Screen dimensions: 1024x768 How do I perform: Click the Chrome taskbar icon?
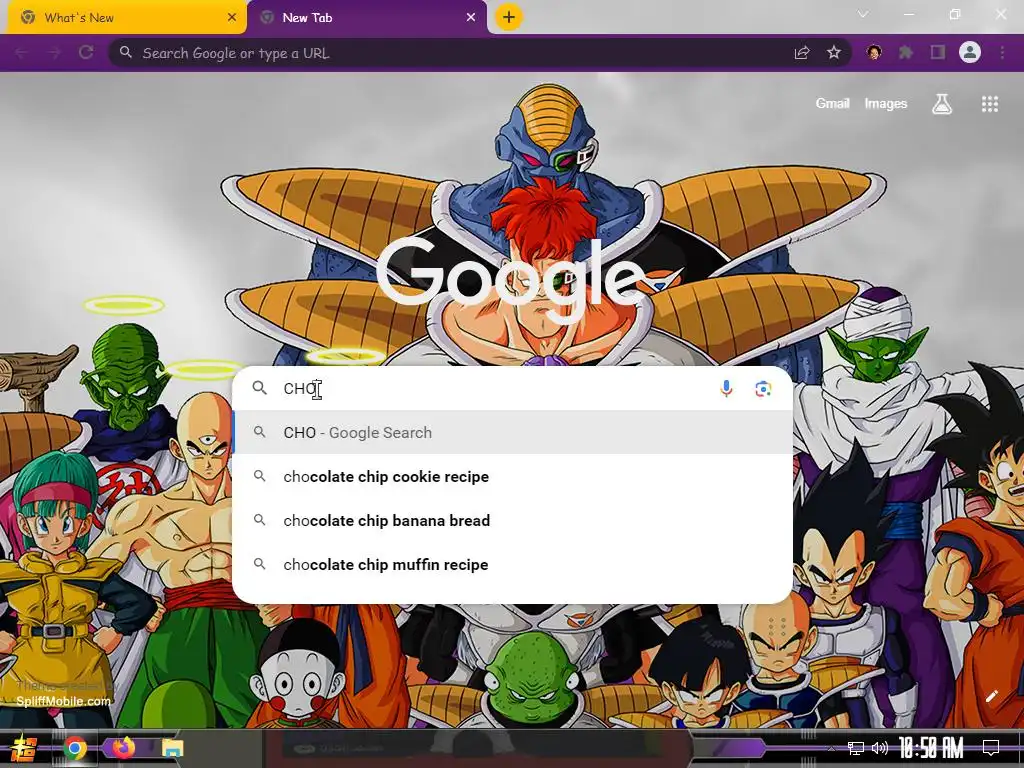pyautogui.click(x=75, y=748)
